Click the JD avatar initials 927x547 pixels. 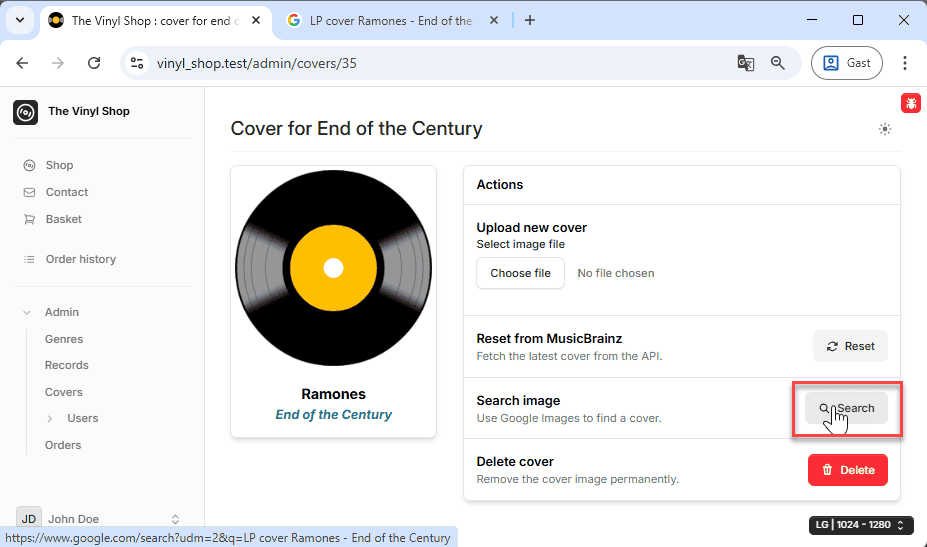pyautogui.click(x=28, y=519)
